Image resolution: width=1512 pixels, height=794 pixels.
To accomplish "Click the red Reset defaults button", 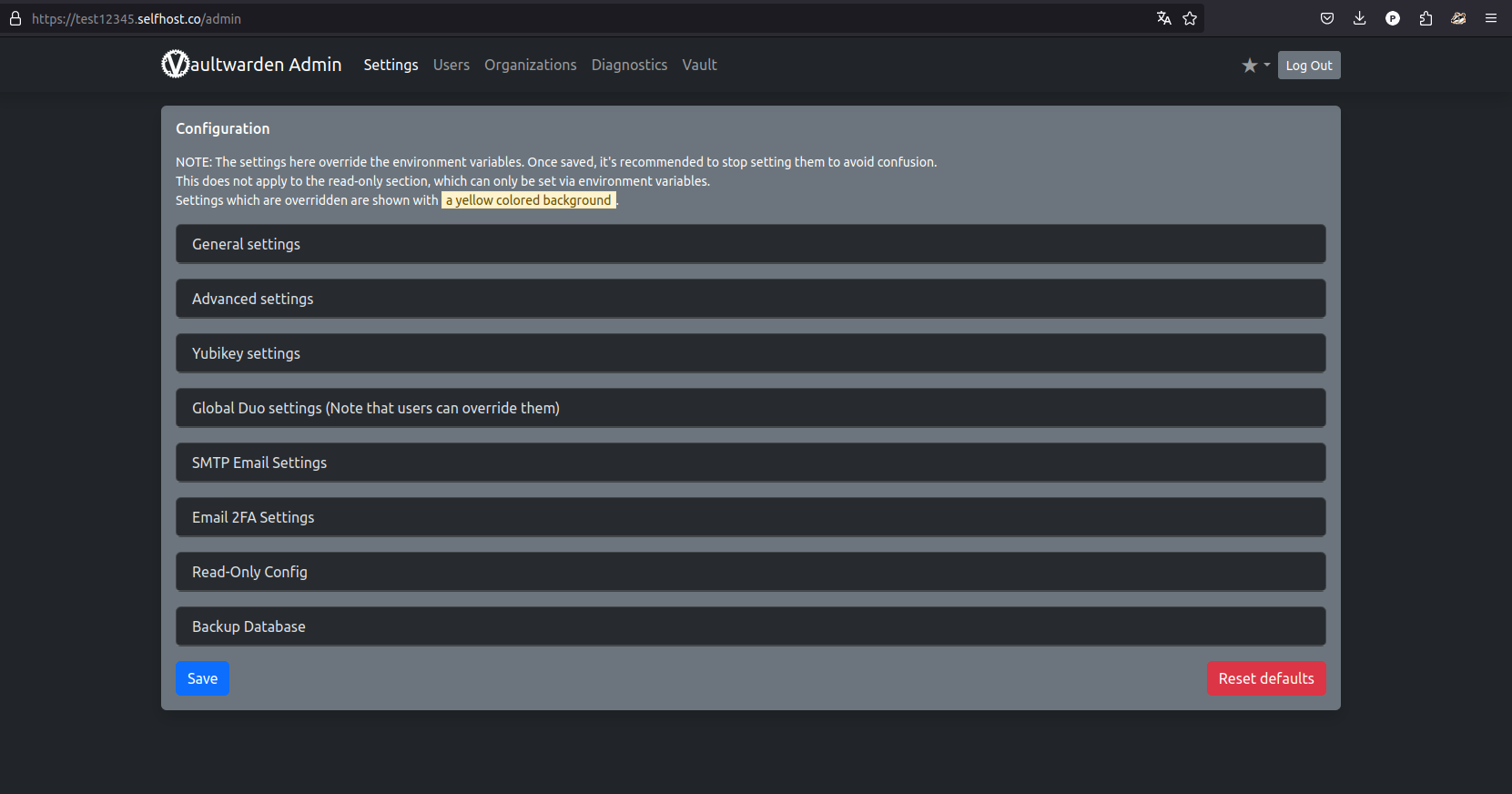I will click(x=1265, y=678).
